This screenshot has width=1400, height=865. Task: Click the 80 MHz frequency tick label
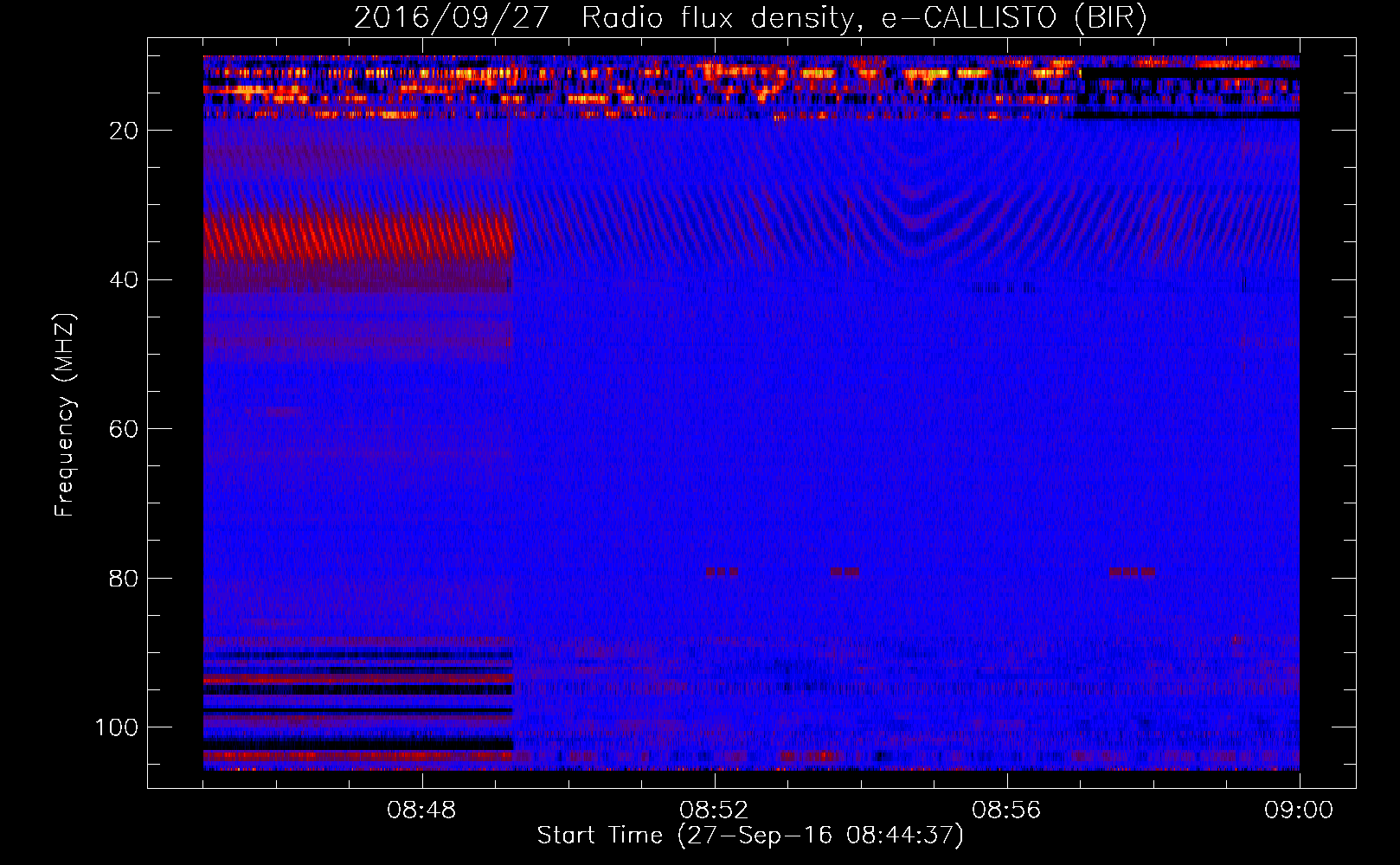pyautogui.click(x=124, y=579)
